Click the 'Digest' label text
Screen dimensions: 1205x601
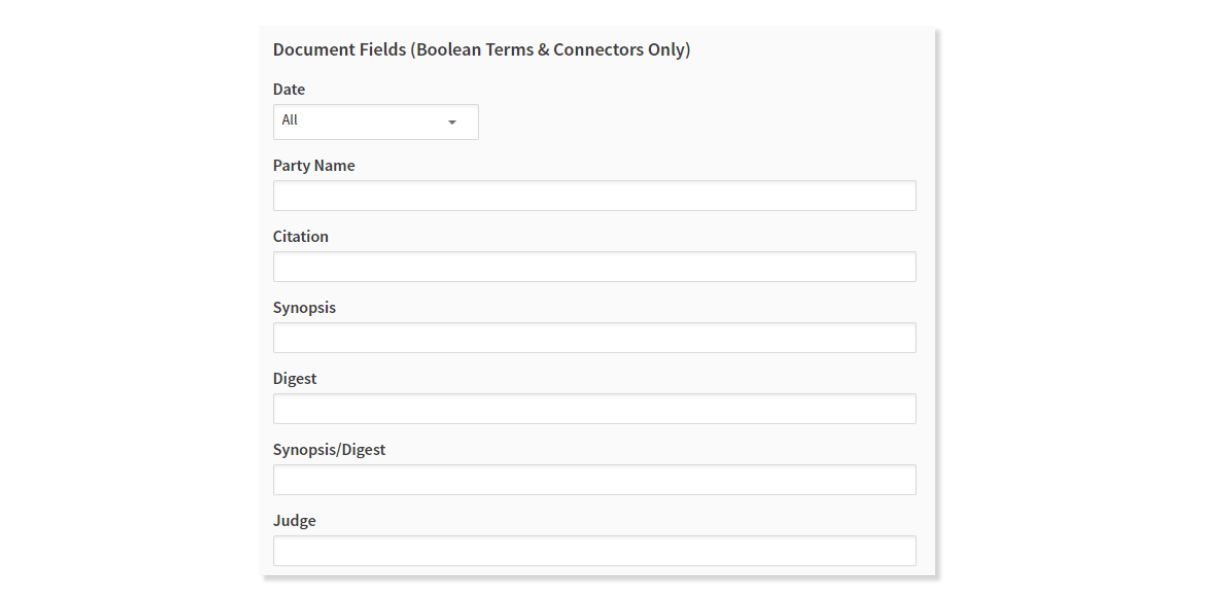(x=295, y=379)
